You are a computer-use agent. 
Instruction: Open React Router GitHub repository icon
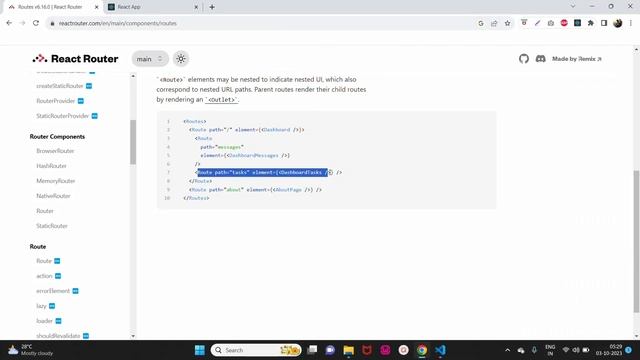tap(524, 59)
